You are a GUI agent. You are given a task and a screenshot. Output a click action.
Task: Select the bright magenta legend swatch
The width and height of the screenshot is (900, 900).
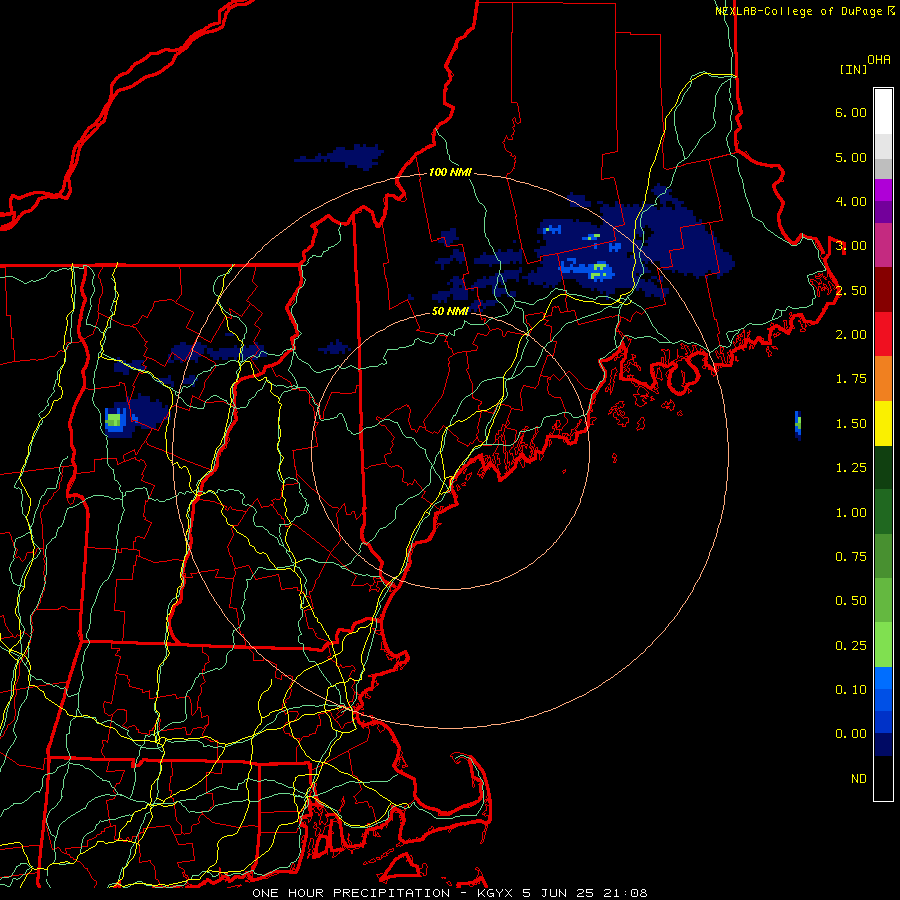pyautogui.click(x=883, y=190)
